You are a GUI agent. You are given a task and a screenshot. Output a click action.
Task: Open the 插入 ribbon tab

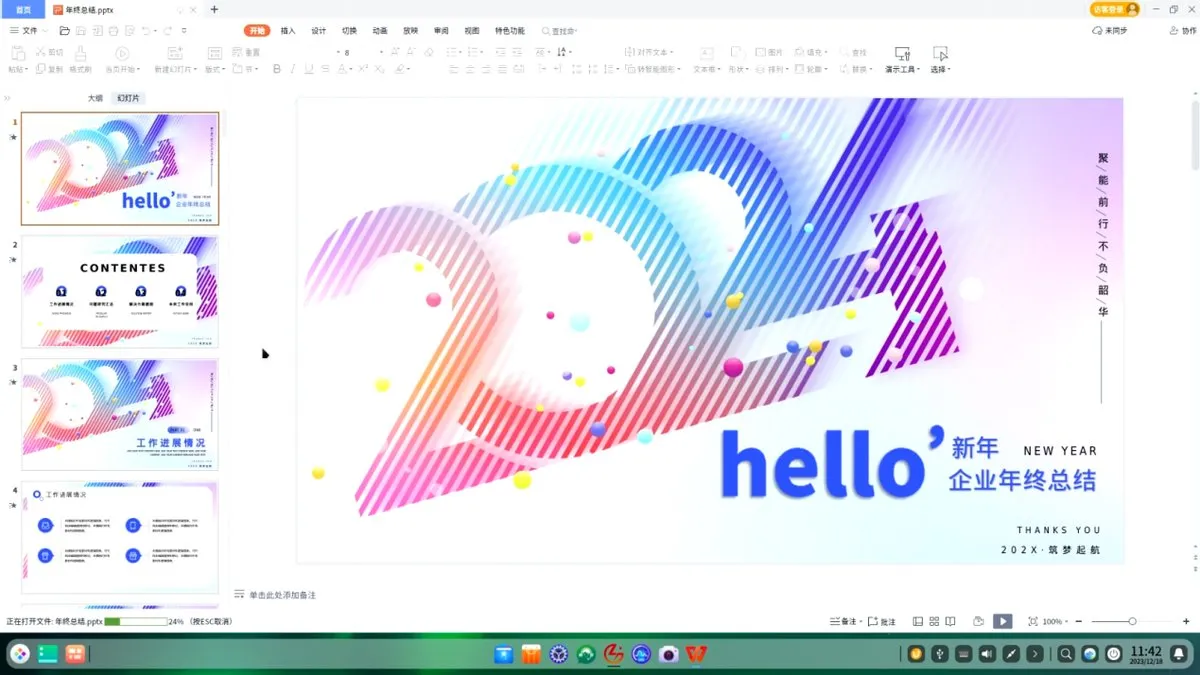288,31
